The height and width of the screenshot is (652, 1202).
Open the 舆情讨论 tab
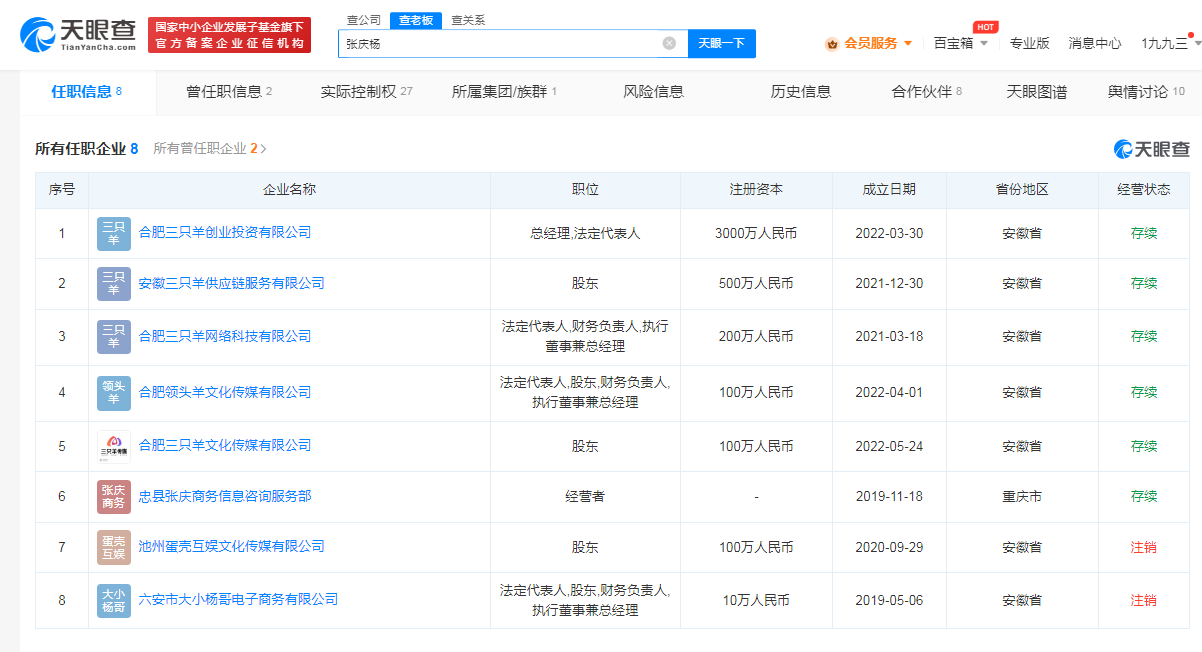click(x=1146, y=92)
